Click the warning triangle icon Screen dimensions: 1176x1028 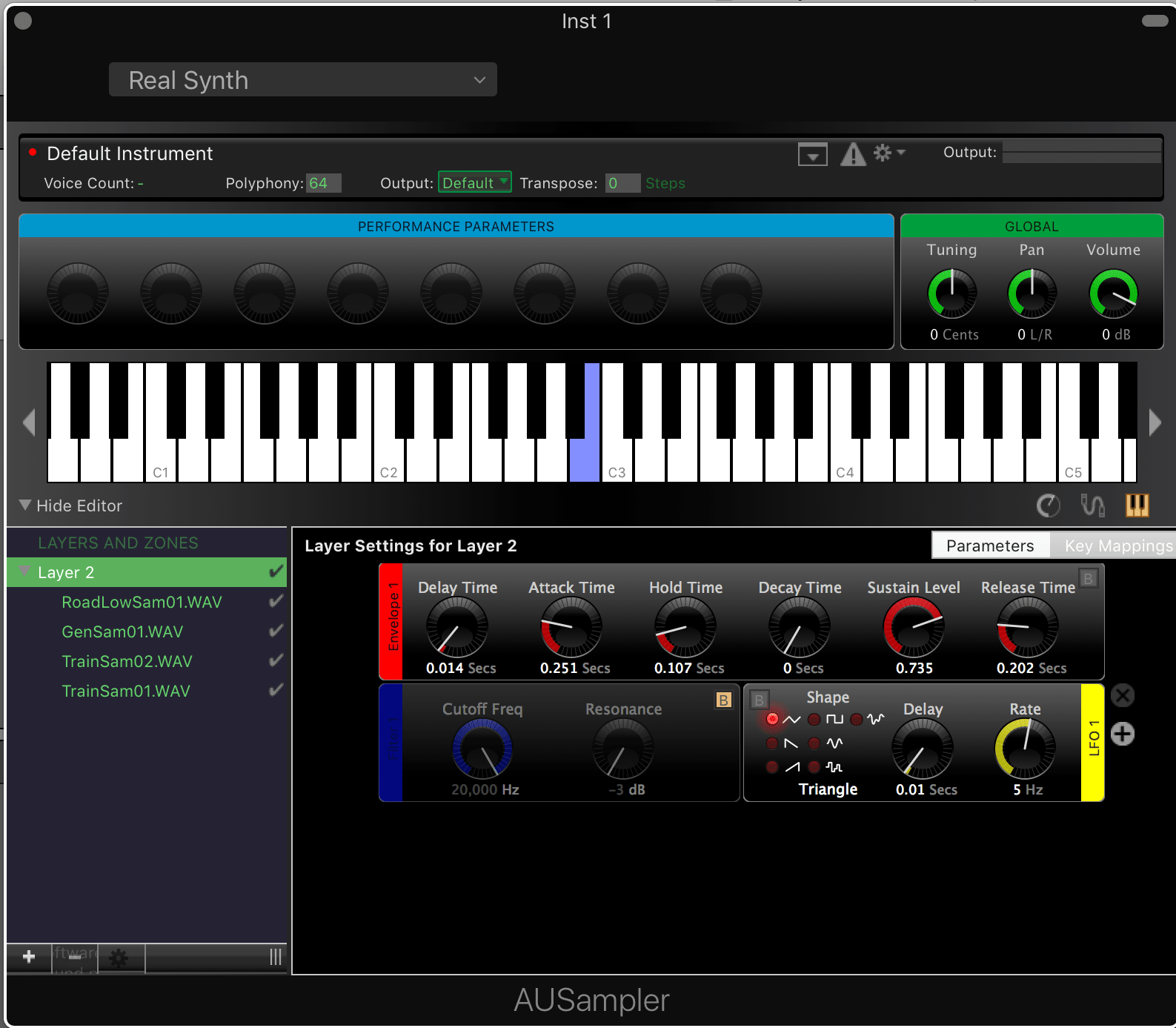coord(853,154)
